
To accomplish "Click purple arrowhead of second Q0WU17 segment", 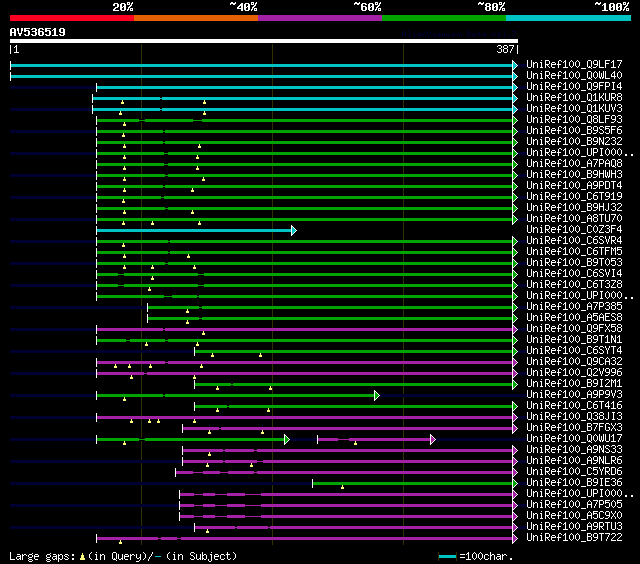I will [x=433, y=440].
